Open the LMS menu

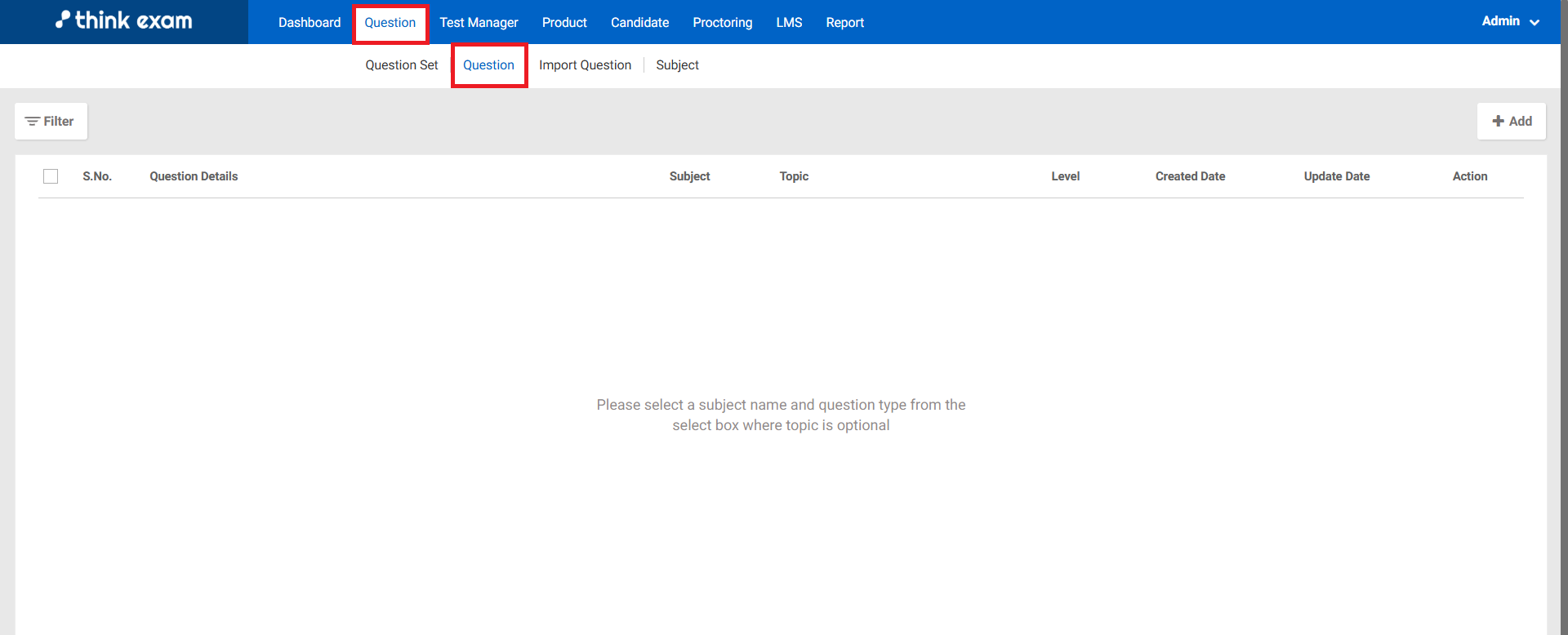click(x=789, y=23)
